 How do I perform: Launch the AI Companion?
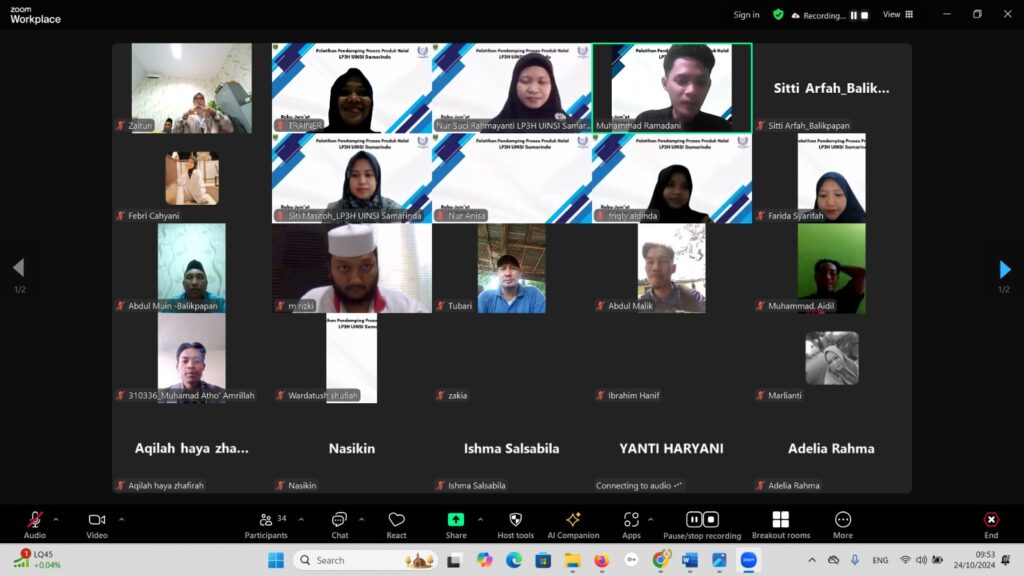(x=573, y=521)
